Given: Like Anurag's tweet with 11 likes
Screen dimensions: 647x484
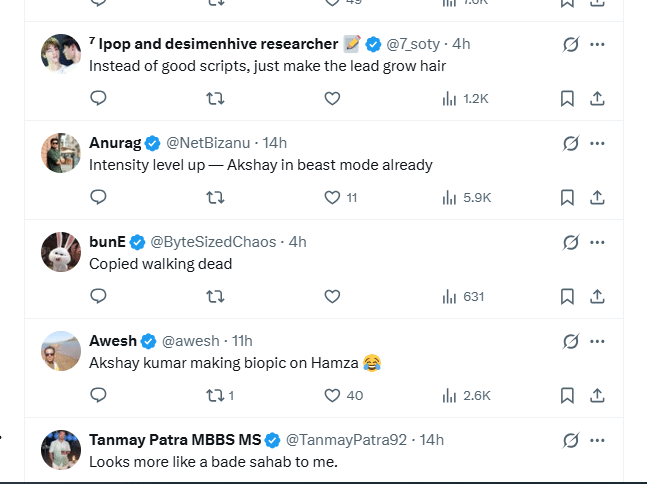Looking at the screenshot, I should point(333,198).
